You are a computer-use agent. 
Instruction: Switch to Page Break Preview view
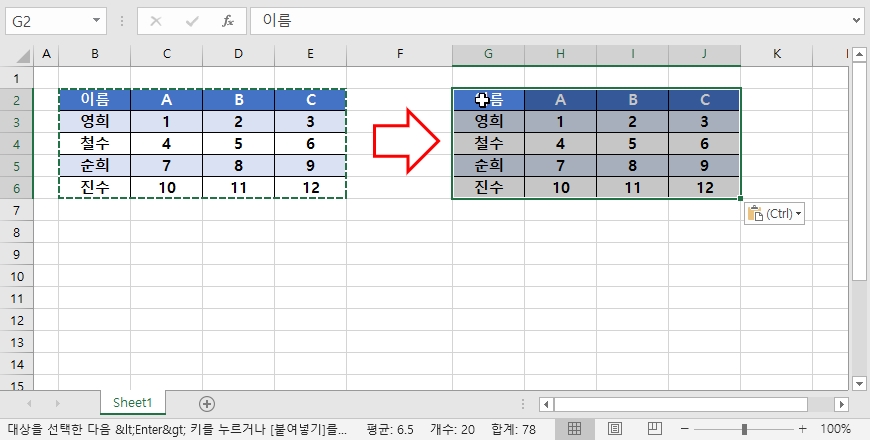(655, 428)
